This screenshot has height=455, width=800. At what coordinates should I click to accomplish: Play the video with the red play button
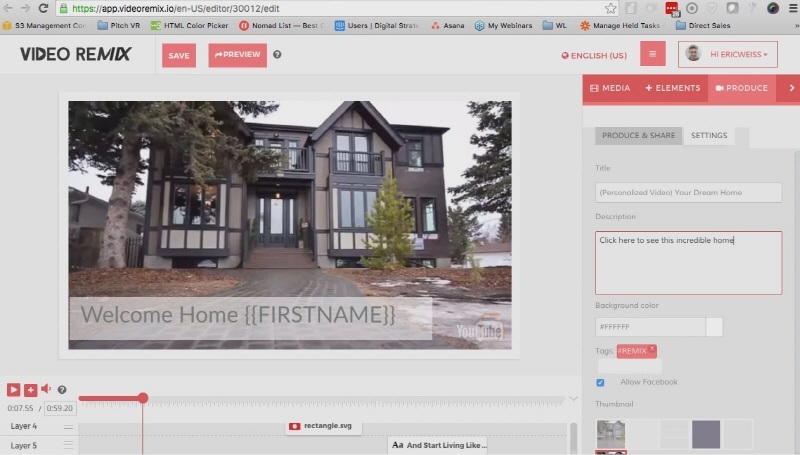(x=13, y=390)
